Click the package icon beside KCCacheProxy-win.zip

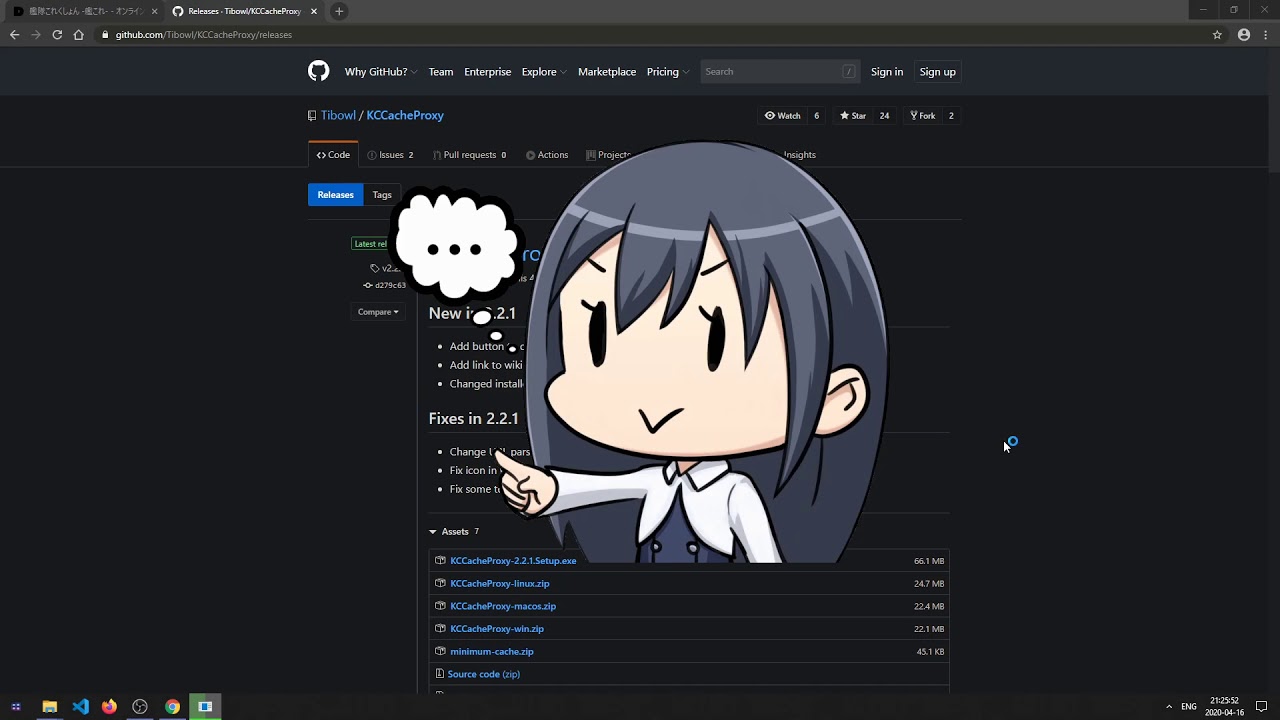tap(440, 628)
